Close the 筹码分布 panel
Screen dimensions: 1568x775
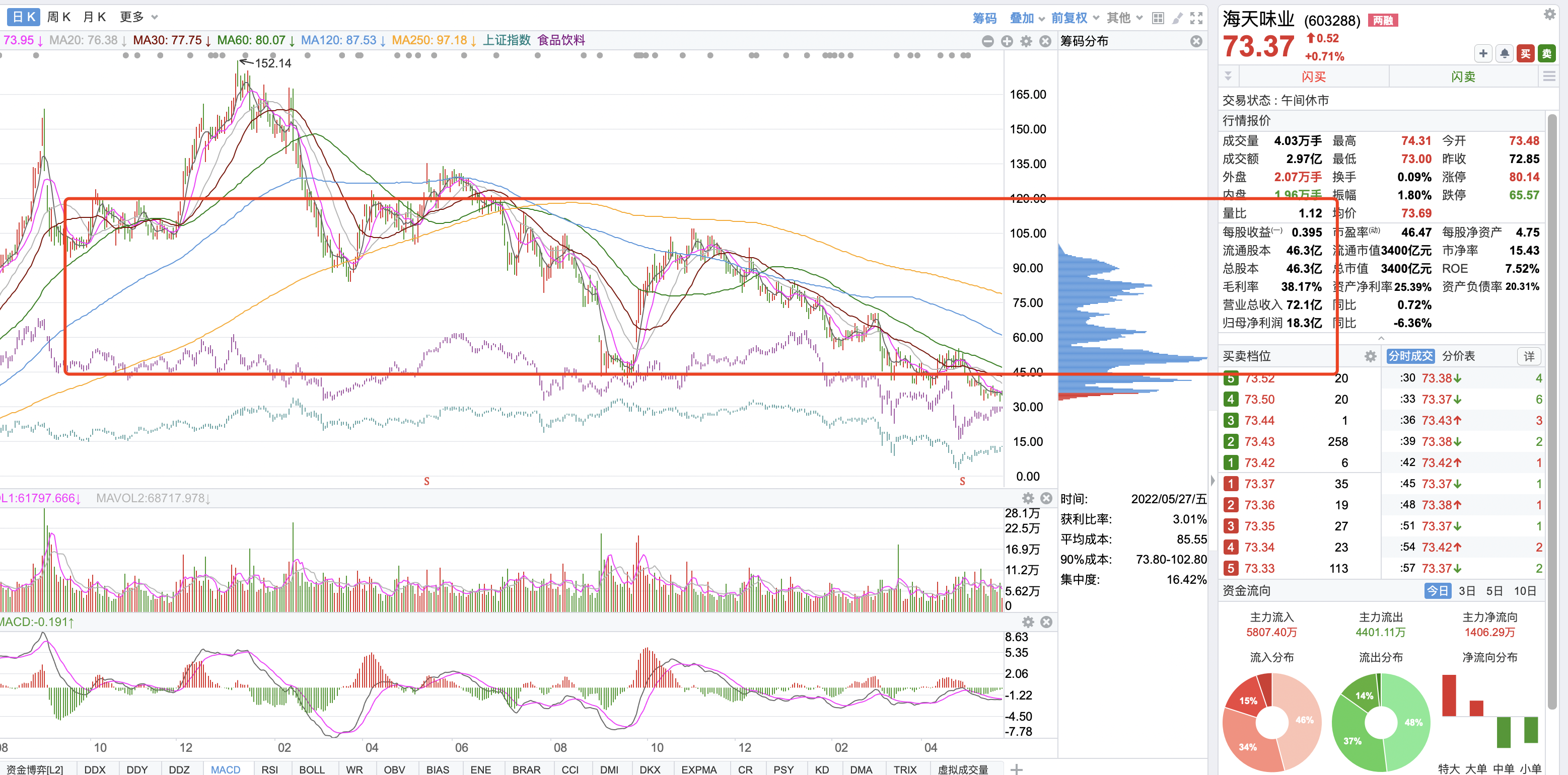(x=1196, y=41)
